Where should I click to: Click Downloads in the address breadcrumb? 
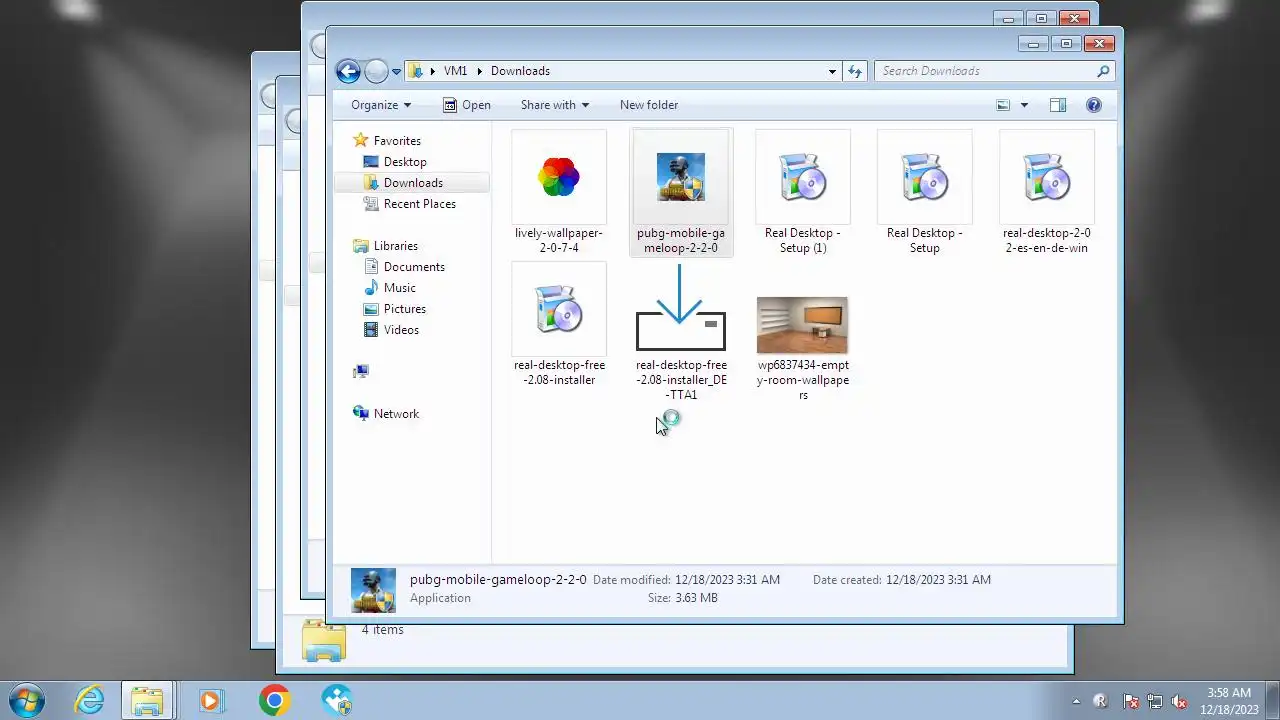[520, 71]
